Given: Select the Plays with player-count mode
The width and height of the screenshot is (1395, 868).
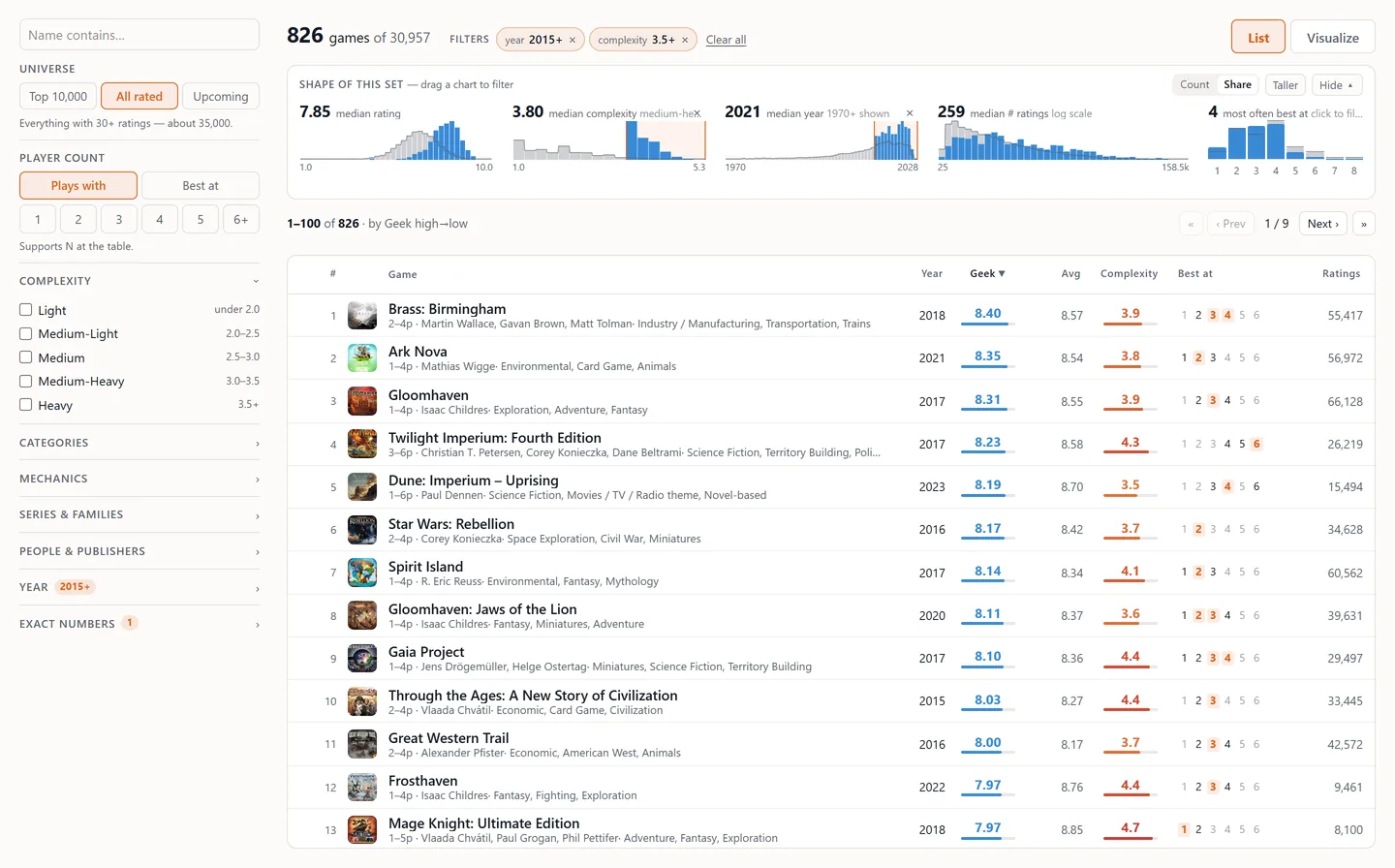Looking at the screenshot, I should coord(78,186).
